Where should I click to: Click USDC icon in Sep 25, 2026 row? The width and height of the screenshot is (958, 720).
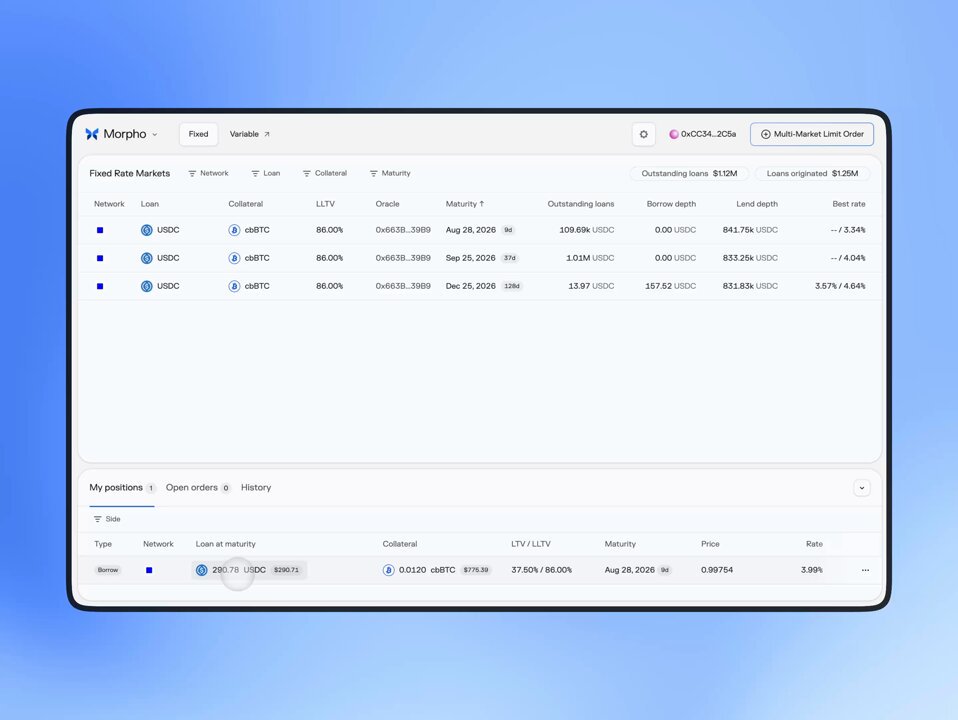click(x=147, y=259)
